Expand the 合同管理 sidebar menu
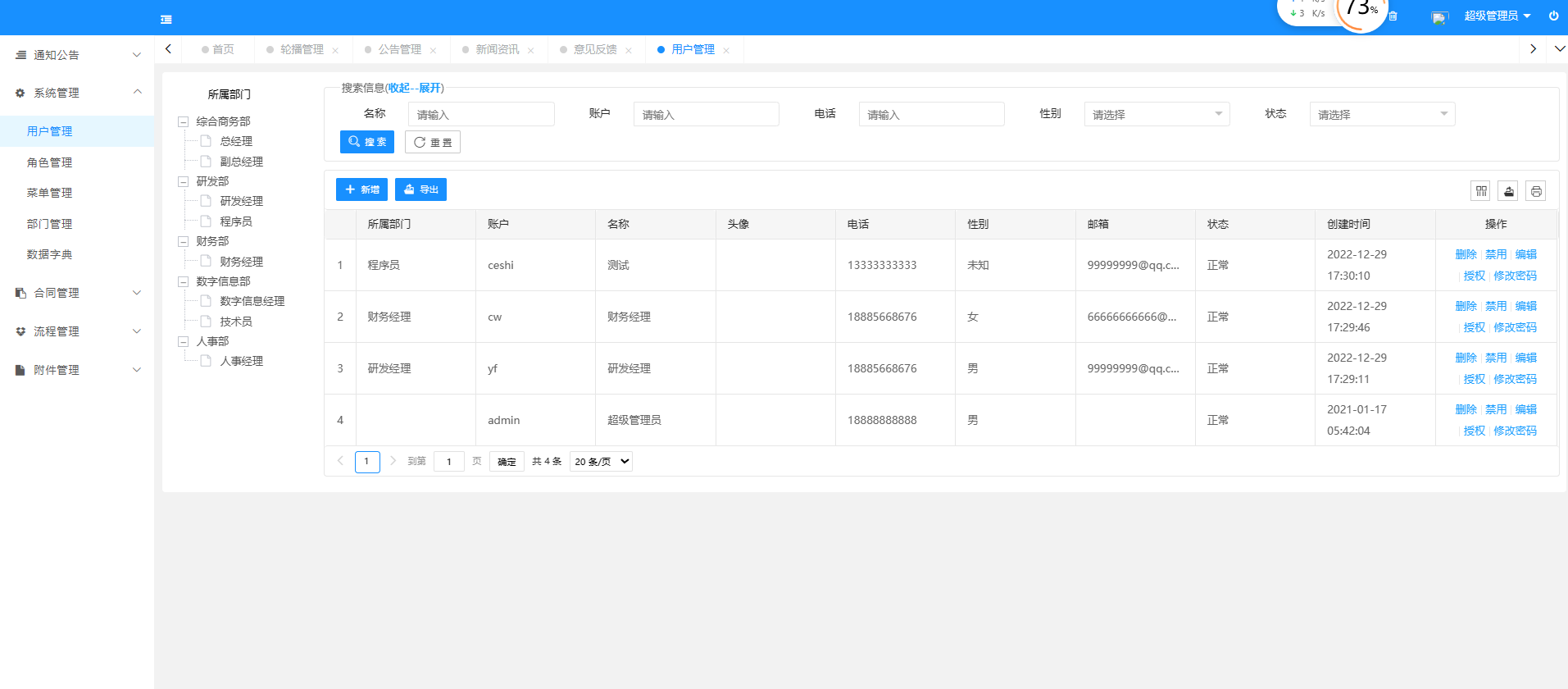 [x=77, y=293]
